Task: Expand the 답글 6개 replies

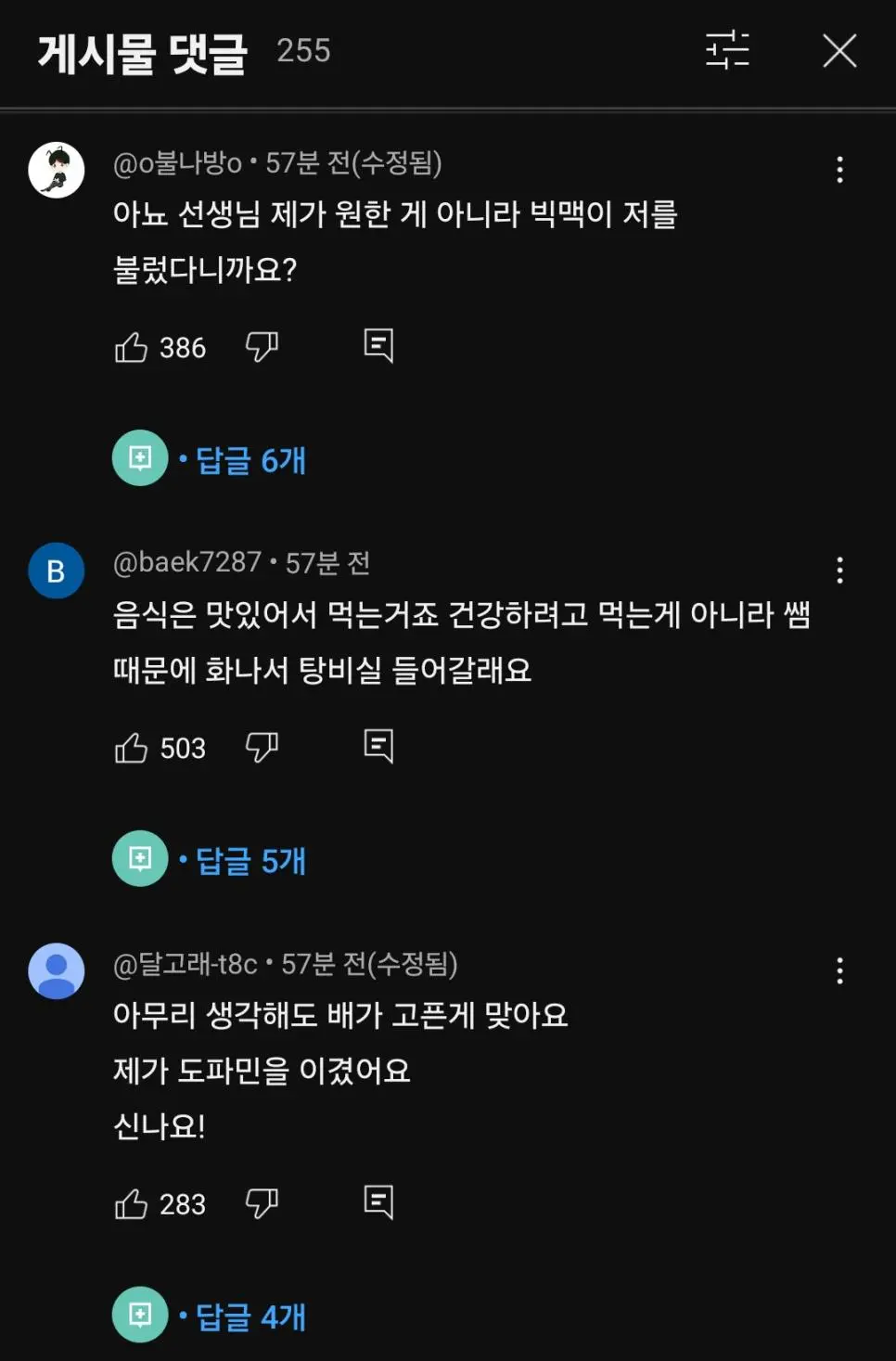Action: [250, 460]
